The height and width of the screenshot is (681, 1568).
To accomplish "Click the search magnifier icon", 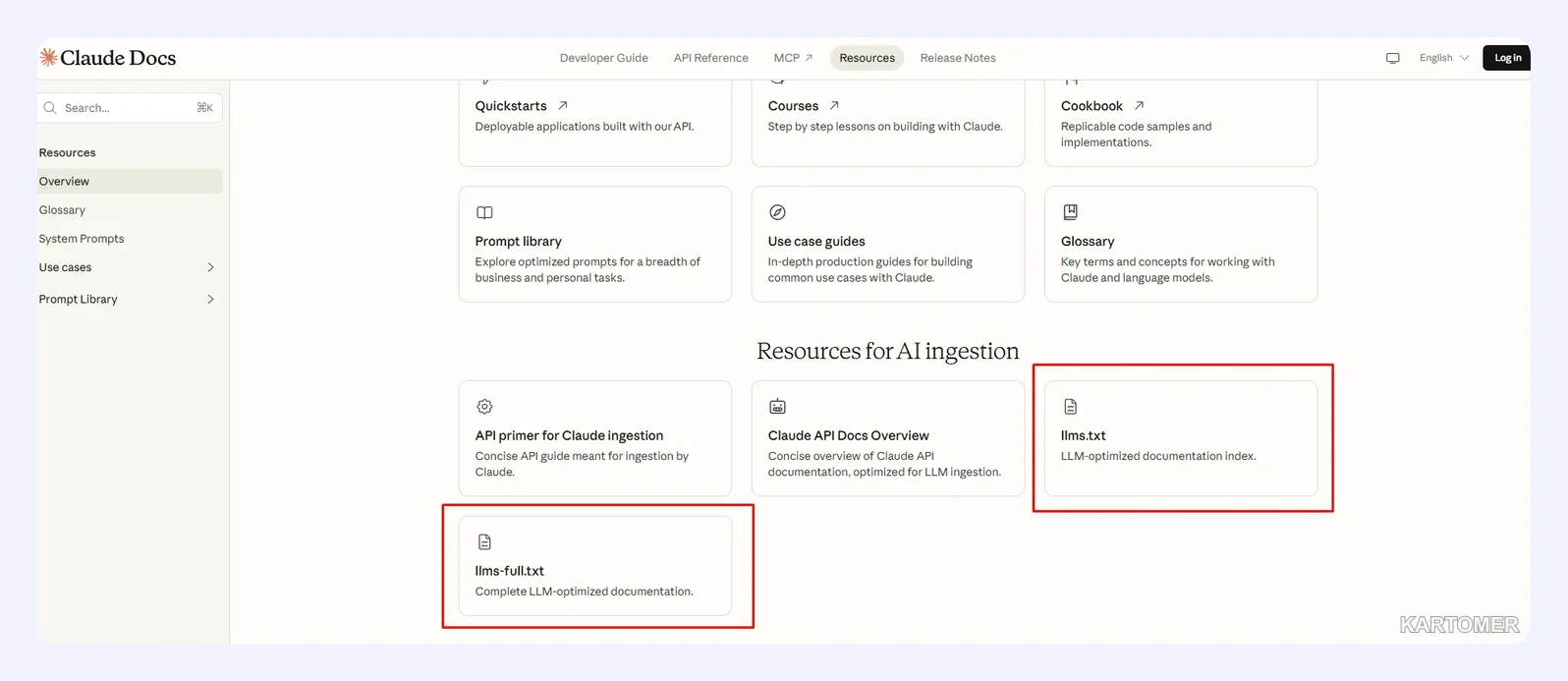I will [x=50, y=108].
